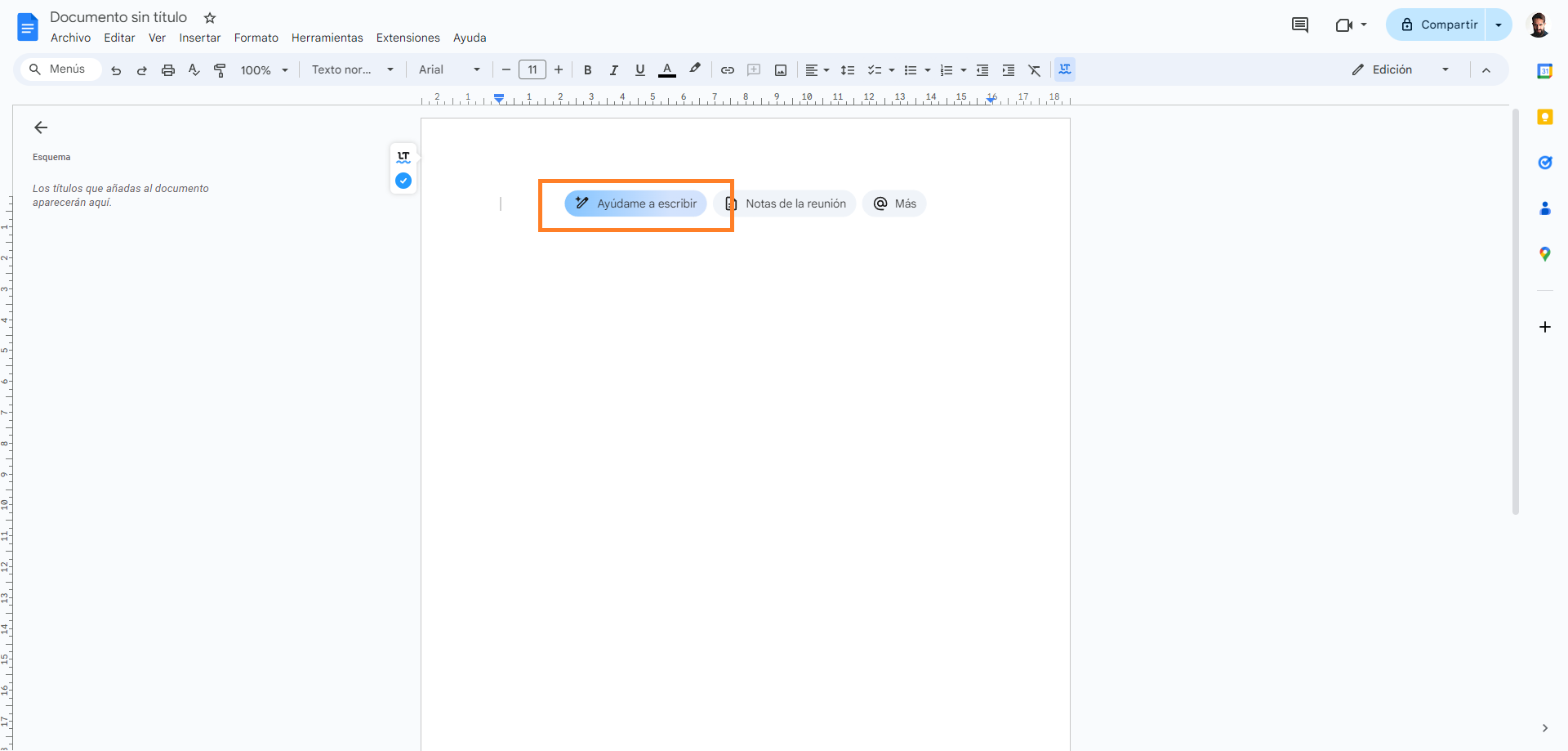1568x751 pixels.
Task: Click the Ayúdame a escribir button
Action: (x=635, y=203)
